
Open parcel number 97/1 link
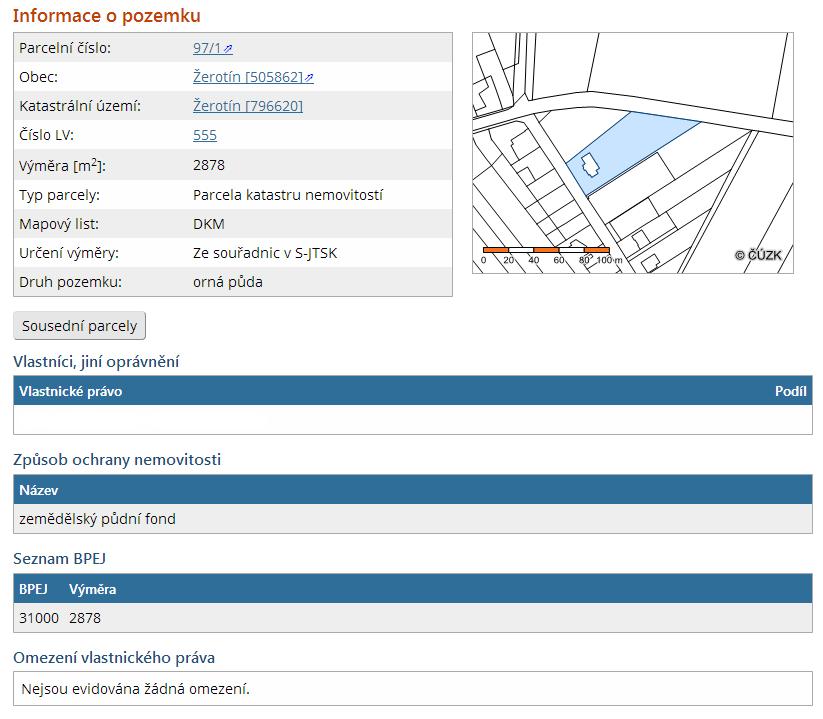click(x=207, y=48)
